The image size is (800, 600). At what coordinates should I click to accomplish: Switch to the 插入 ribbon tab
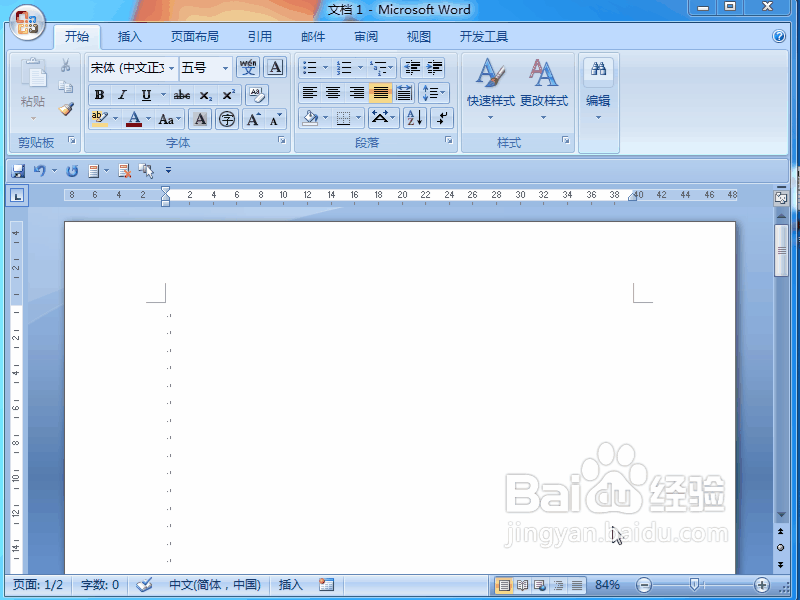pyautogui.click(x=130, y=36)
